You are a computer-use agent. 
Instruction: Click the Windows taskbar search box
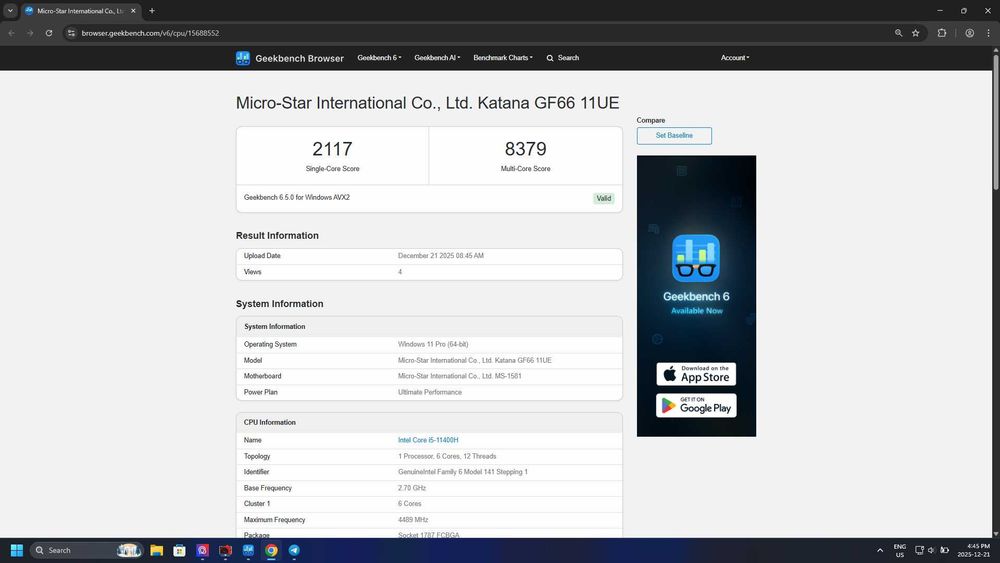(86, 550)
